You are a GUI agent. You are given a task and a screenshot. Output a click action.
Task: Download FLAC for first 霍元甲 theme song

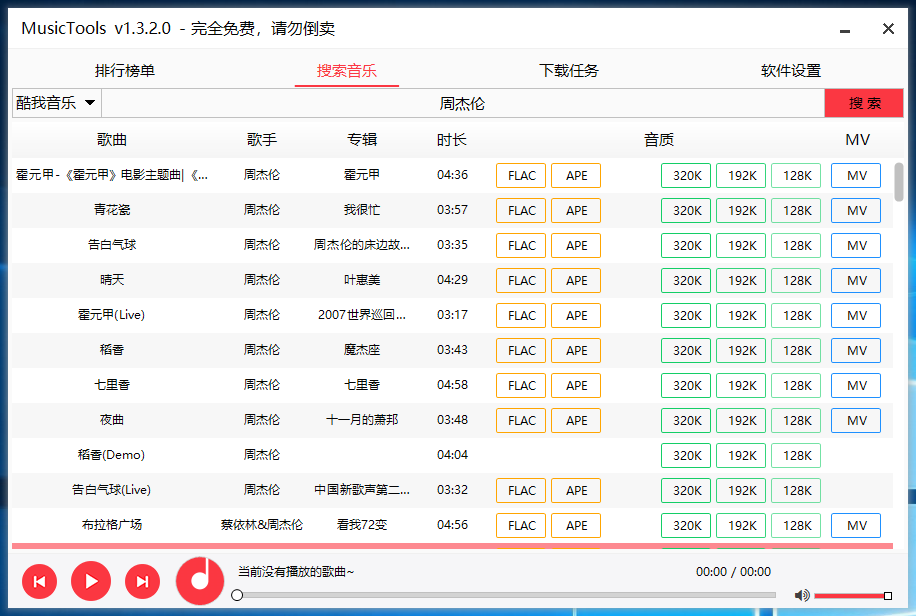521,175
